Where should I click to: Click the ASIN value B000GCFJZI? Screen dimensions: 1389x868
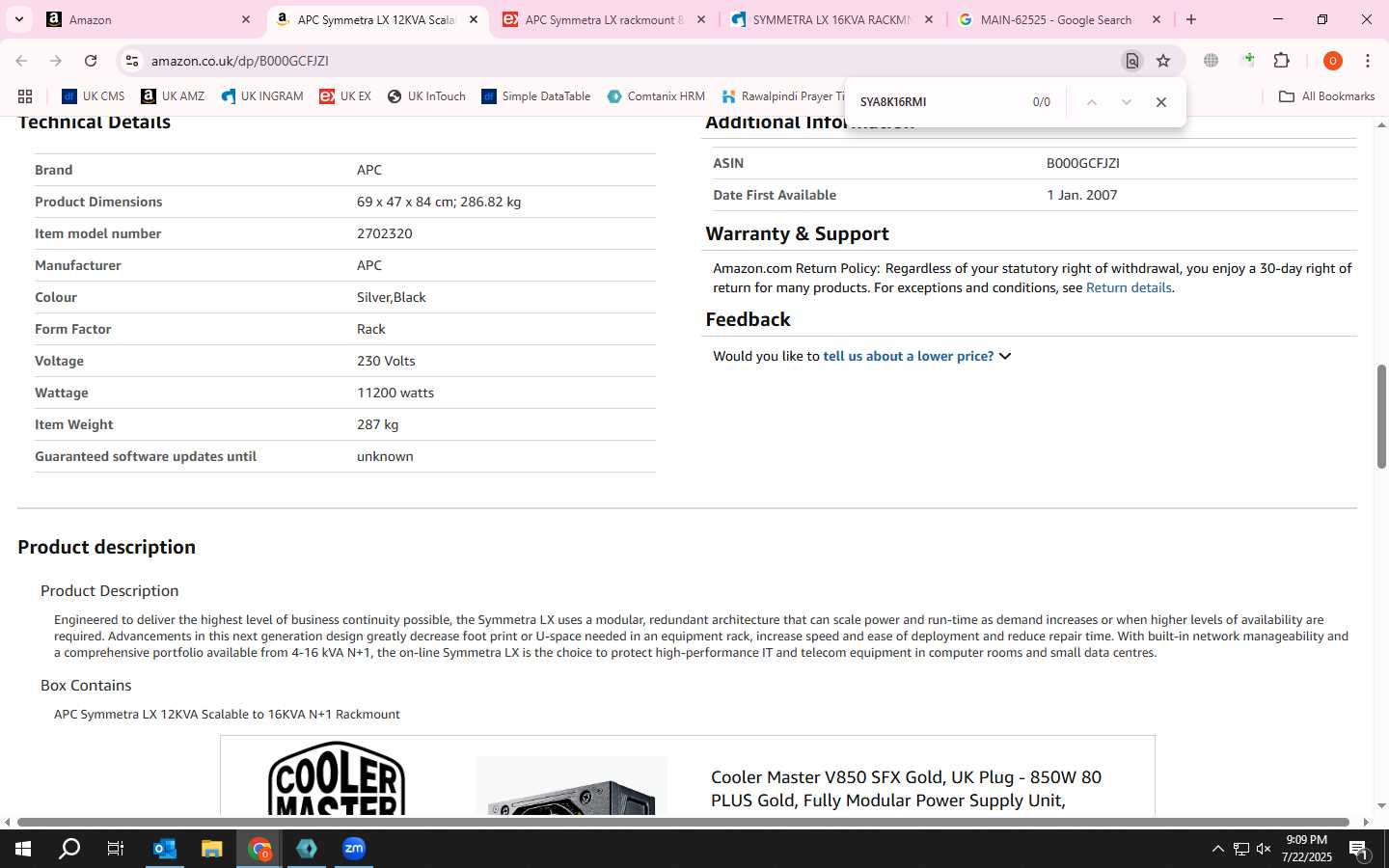pyautogui.click(x=1083, y=163)
